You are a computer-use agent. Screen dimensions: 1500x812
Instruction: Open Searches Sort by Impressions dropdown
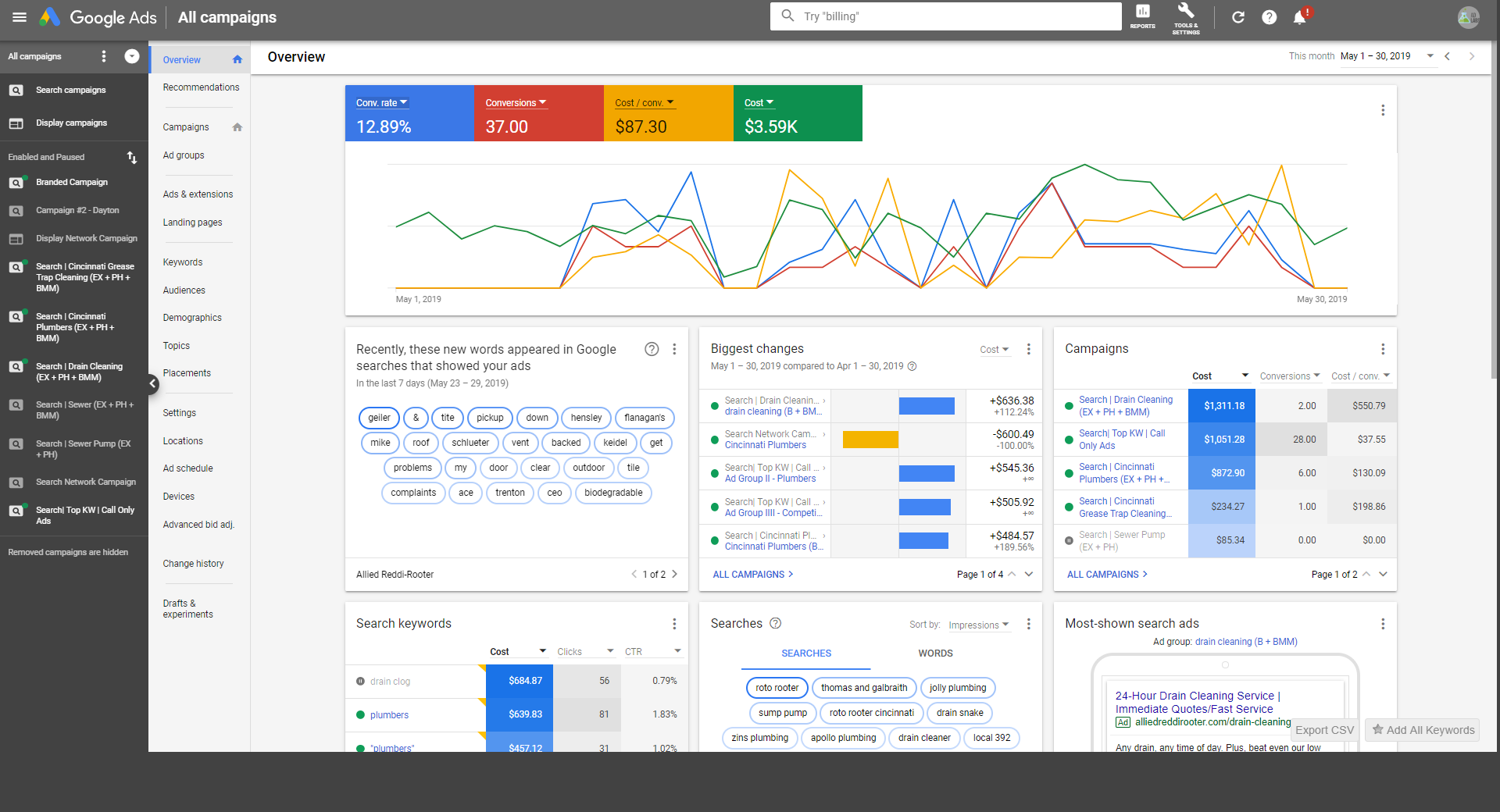pos(979,625)
